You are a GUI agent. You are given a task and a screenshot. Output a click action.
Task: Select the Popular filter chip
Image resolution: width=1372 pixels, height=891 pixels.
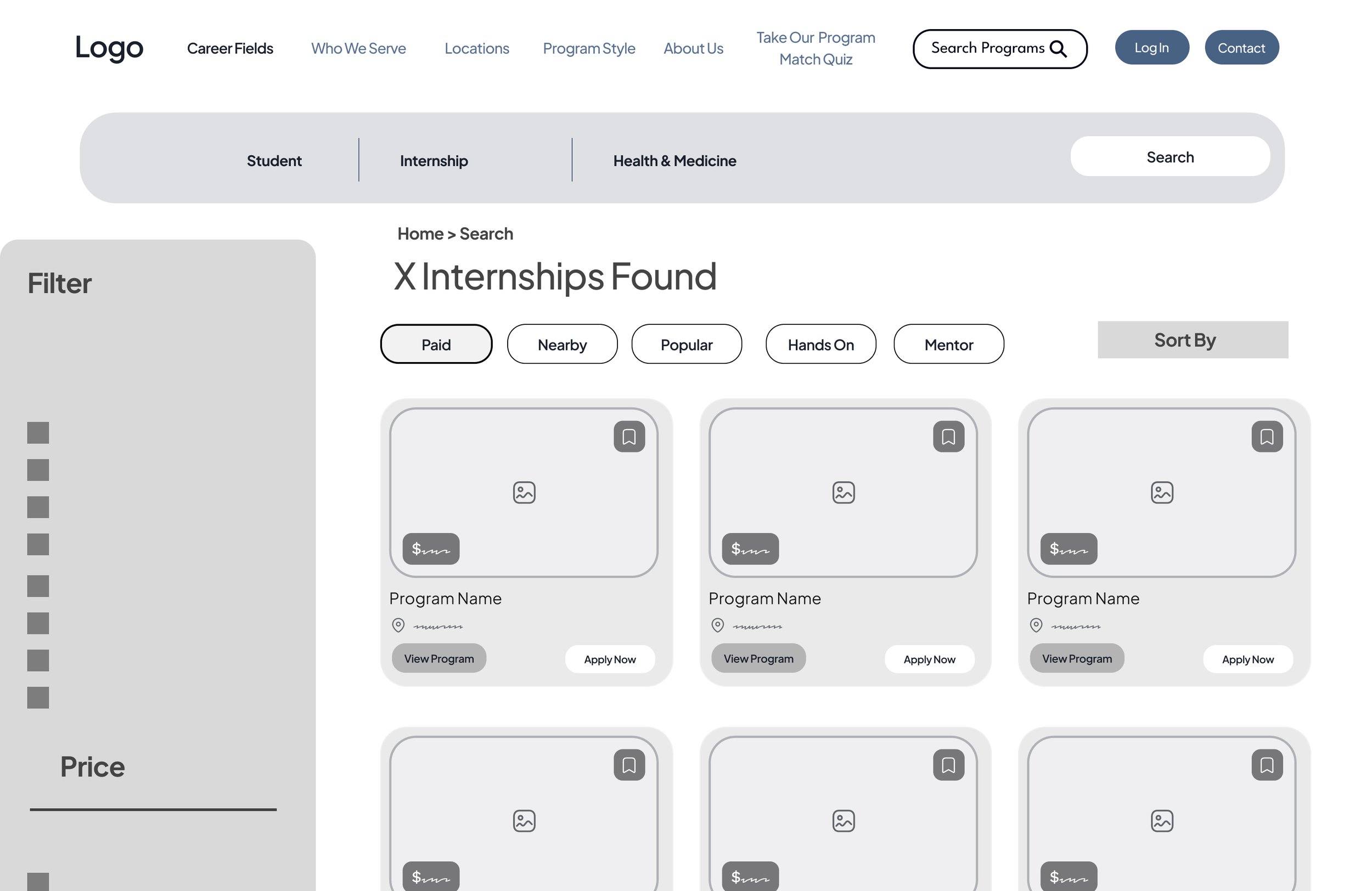(x=687, y=344)
